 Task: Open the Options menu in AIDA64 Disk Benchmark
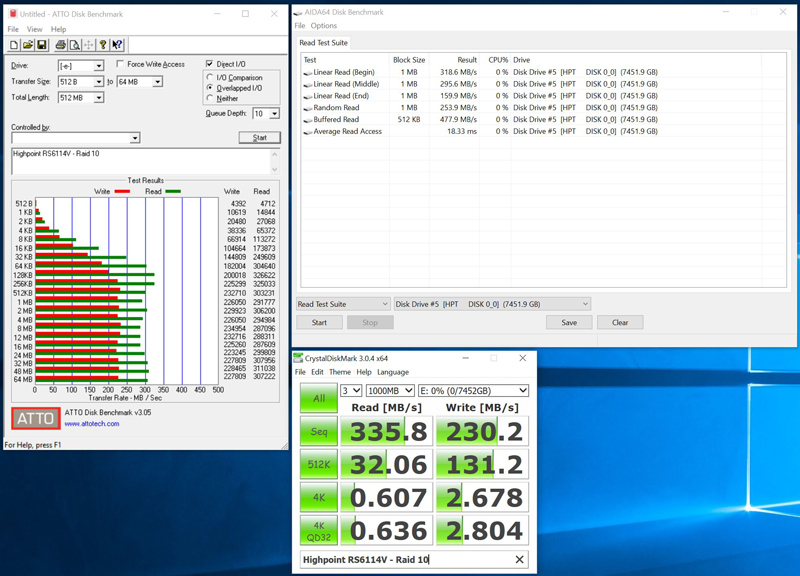pyautogui.click(x=324, y=26)
